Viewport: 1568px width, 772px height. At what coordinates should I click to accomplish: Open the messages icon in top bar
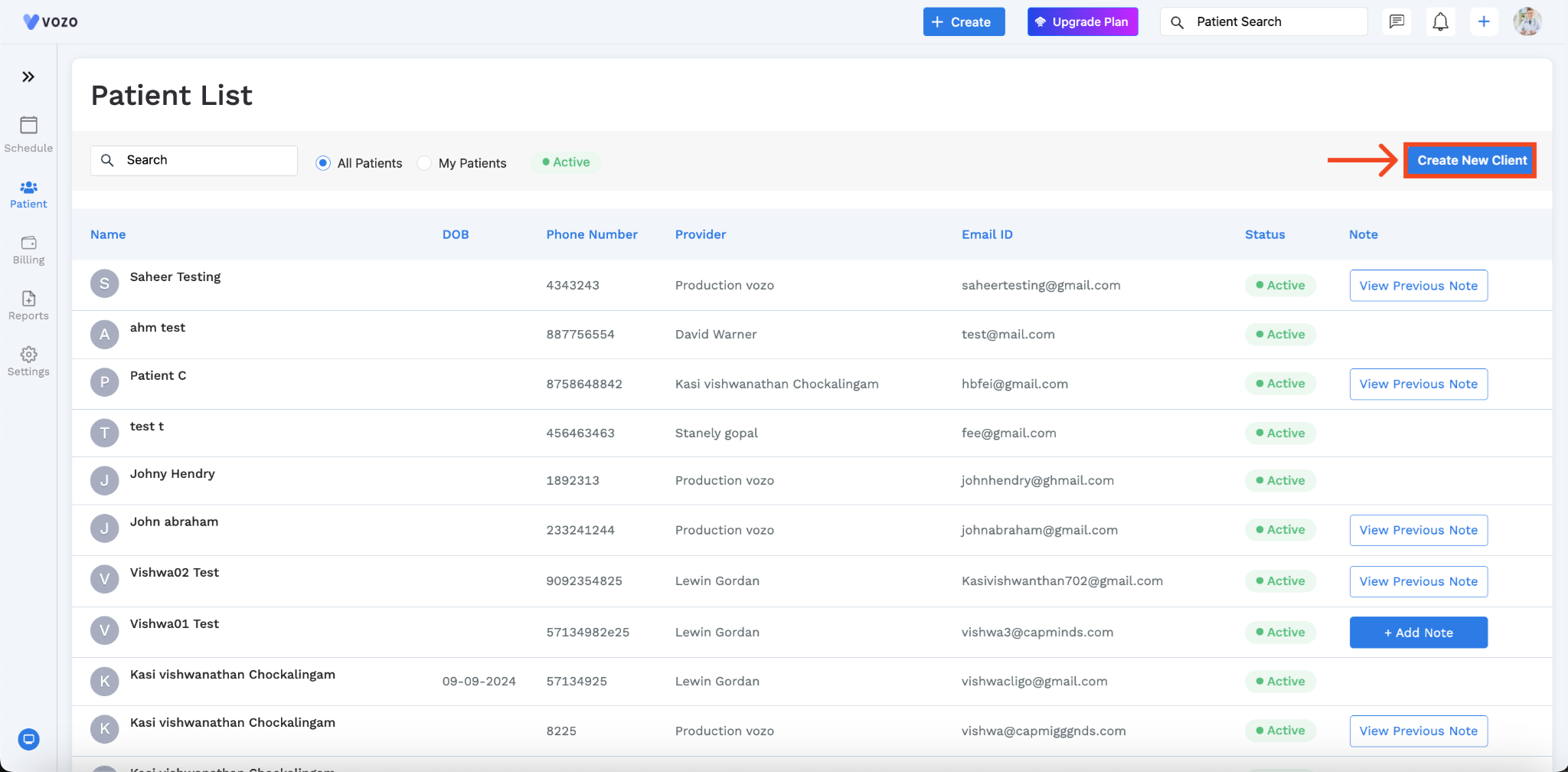[x=1397, y=21]
